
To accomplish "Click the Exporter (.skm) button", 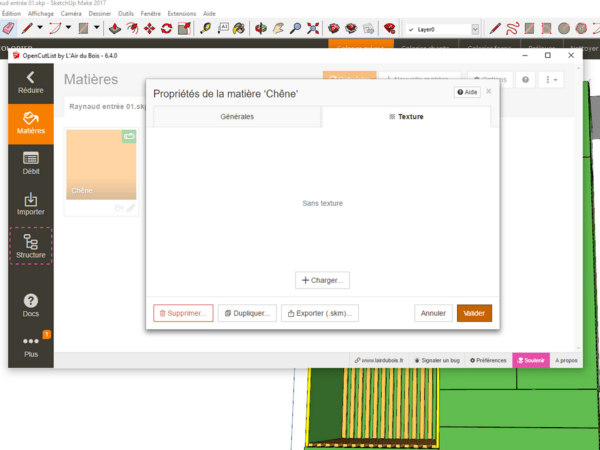I will click(320, 313).
